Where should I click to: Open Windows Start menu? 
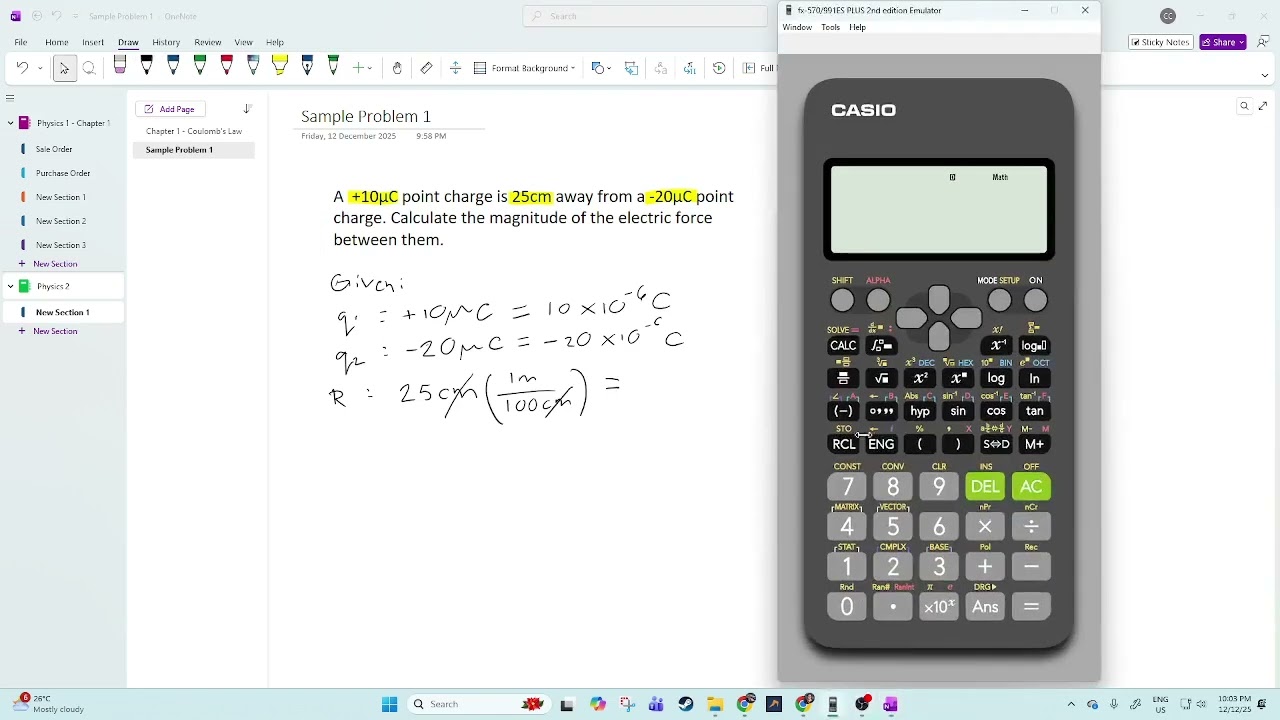(389, 704)
